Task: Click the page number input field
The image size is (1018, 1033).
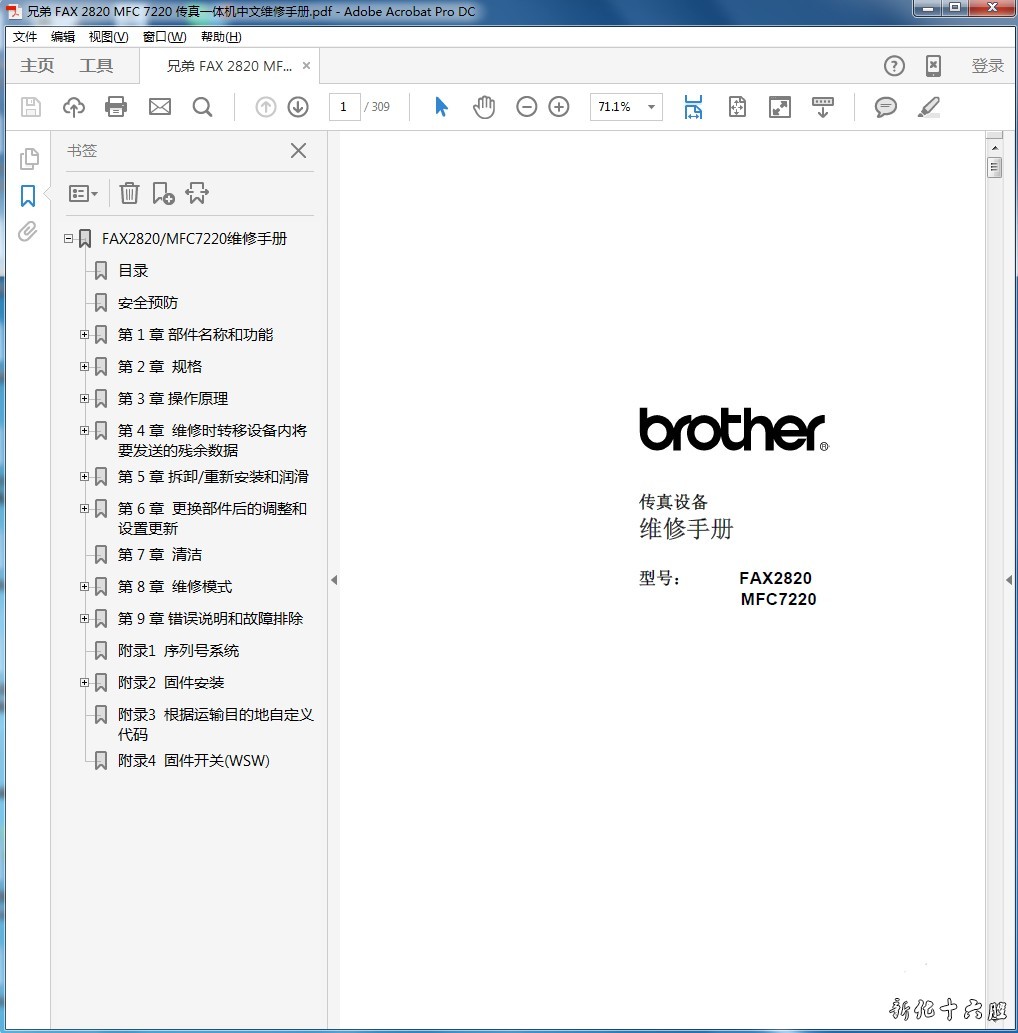Action: [344, 107]
